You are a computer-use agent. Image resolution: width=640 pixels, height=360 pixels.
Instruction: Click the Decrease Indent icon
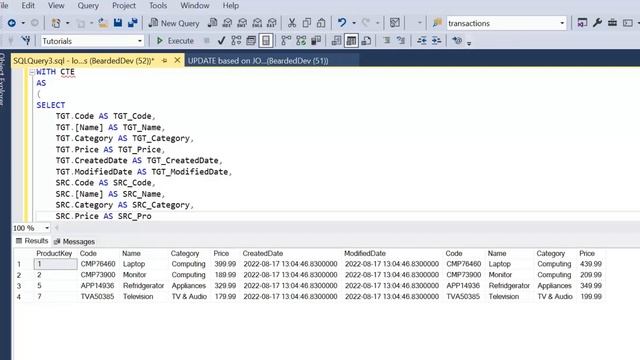pos(422,40)
